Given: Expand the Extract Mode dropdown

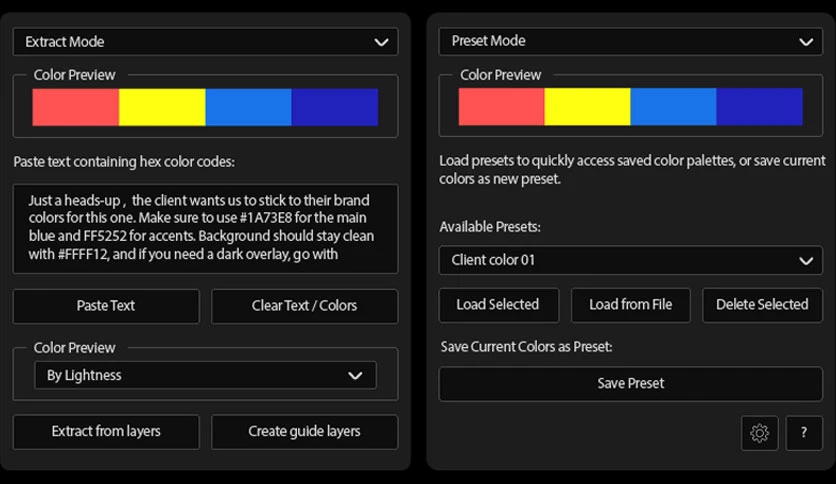Looking at the screenshot, I should coord(205,42).
